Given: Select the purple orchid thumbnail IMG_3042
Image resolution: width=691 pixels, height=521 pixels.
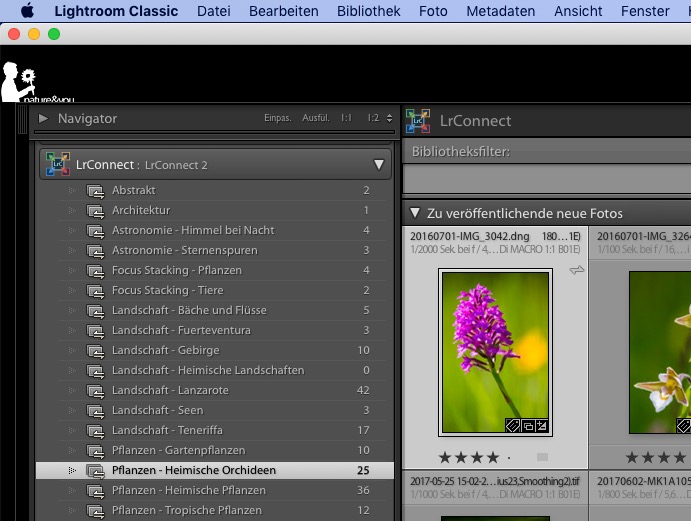Looking at the screenshot, I should (x=495, y=353).
